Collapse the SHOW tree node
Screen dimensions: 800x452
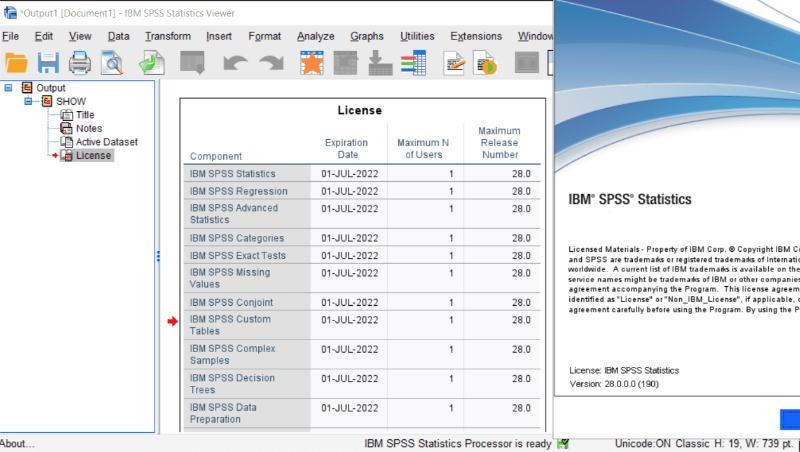click(29, 101)
